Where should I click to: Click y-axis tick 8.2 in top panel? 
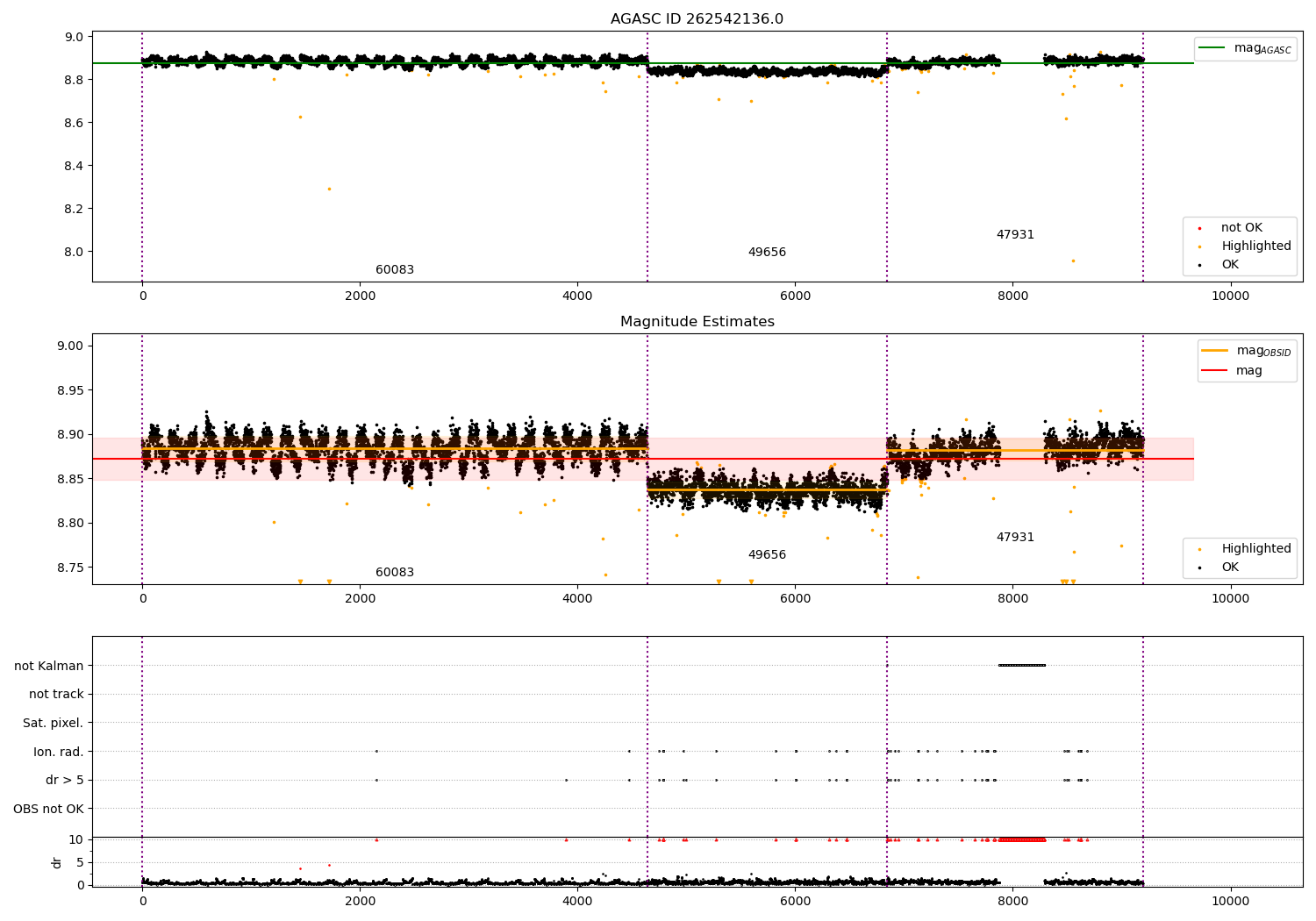(74, 210)
